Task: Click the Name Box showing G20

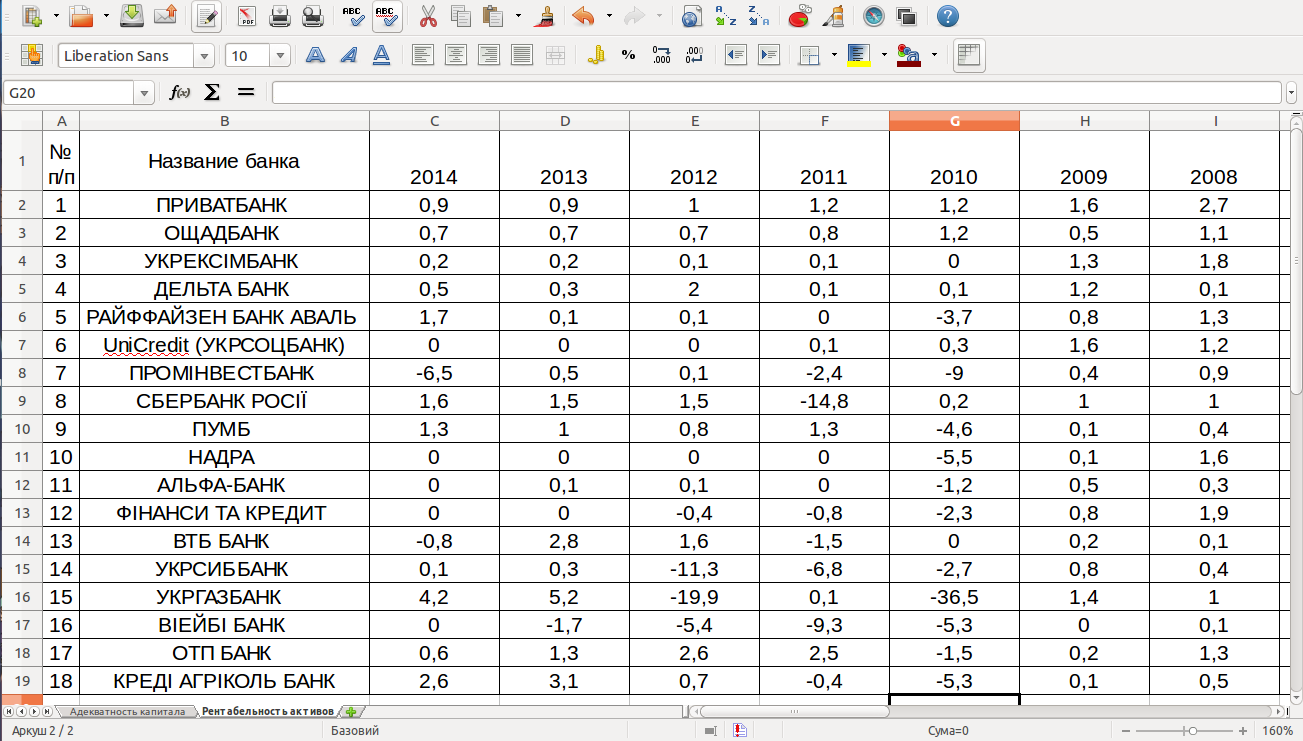Action: click(68, 93)
